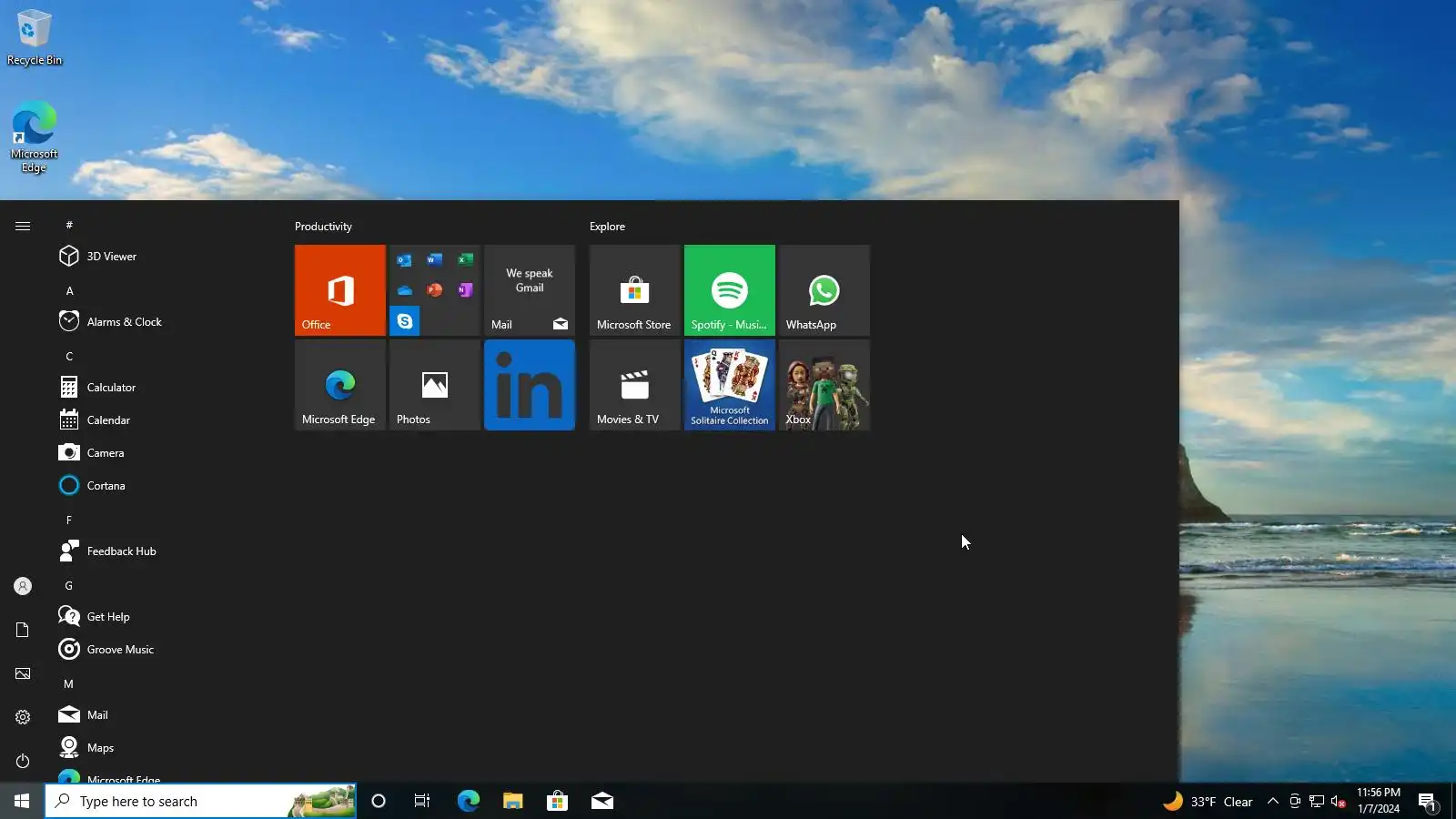Open the notification Action Center
Image resolution: width=1456 pixels, height=819 pixels.
point(1427,801)
